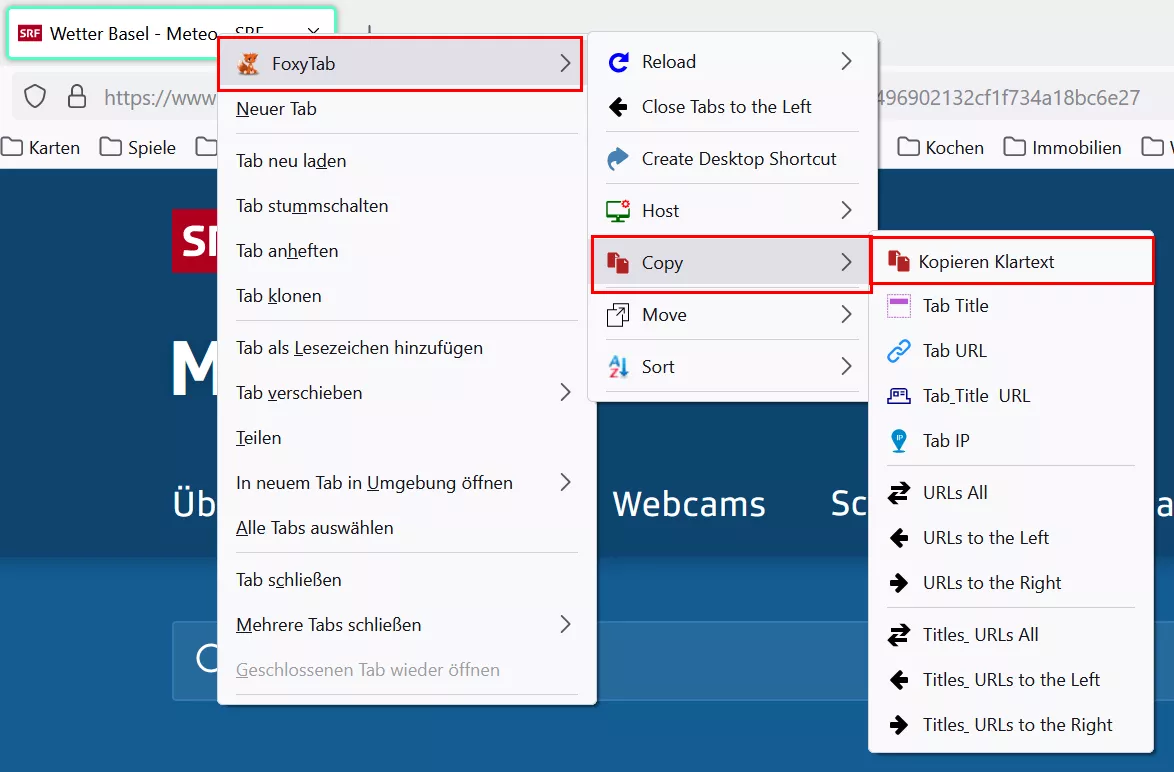Expand the FoxyTab submenu arrow

point(565,64)
